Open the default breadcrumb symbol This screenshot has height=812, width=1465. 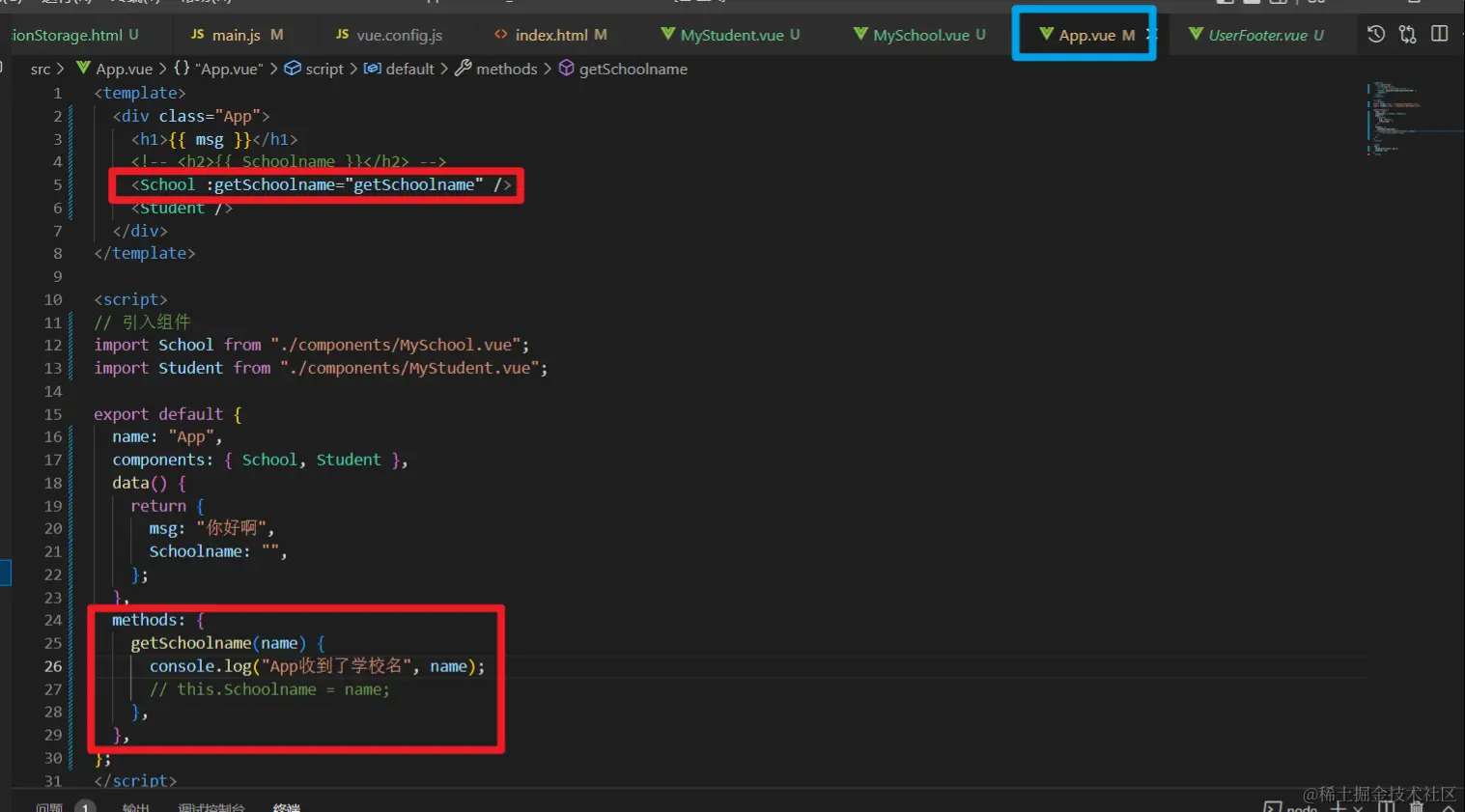(399, 69)
